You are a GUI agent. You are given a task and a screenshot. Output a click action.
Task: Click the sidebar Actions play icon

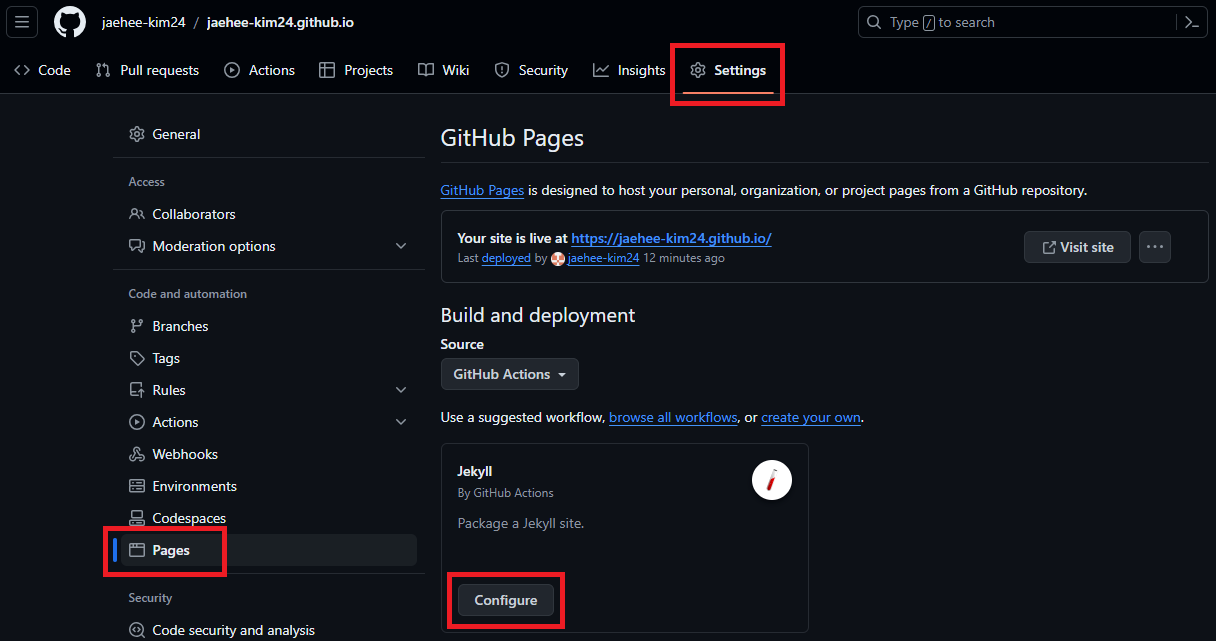pos(137,422)
